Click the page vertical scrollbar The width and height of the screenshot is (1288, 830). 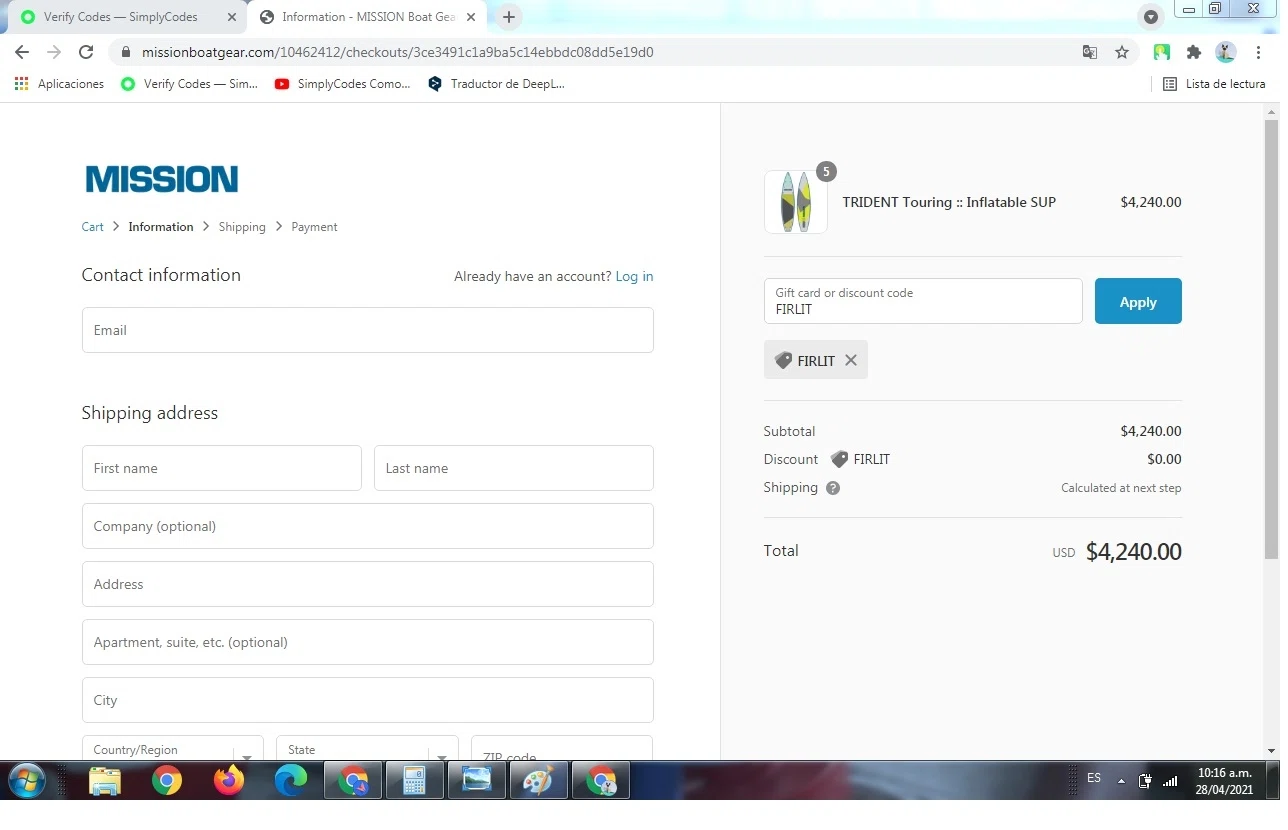pyautogui.click(x=1271, y=338)
